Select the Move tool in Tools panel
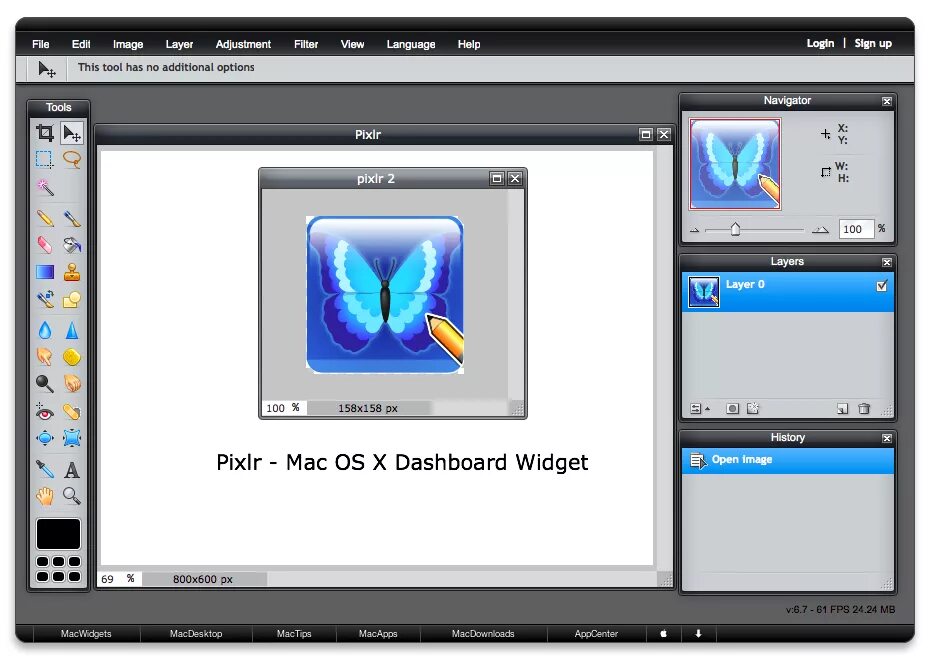The image size is (931, 663). (x=72, y=132)
